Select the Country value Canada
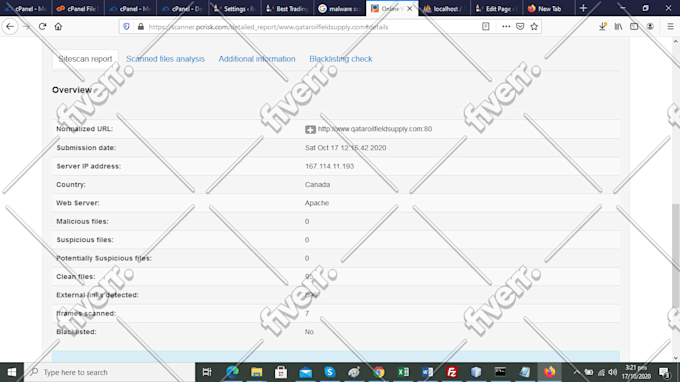The width and height of the screenshot is (680, 382). pyautogui.click(x=317, y=185)
